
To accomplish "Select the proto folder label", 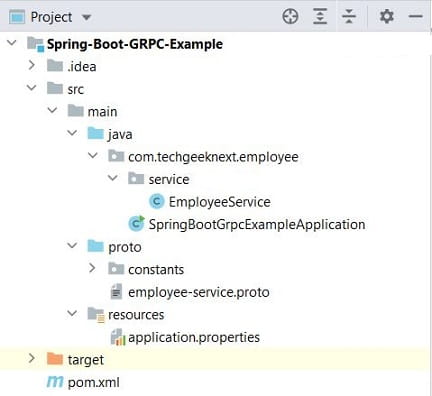I will pyautogui.click(x=125, y=248).
